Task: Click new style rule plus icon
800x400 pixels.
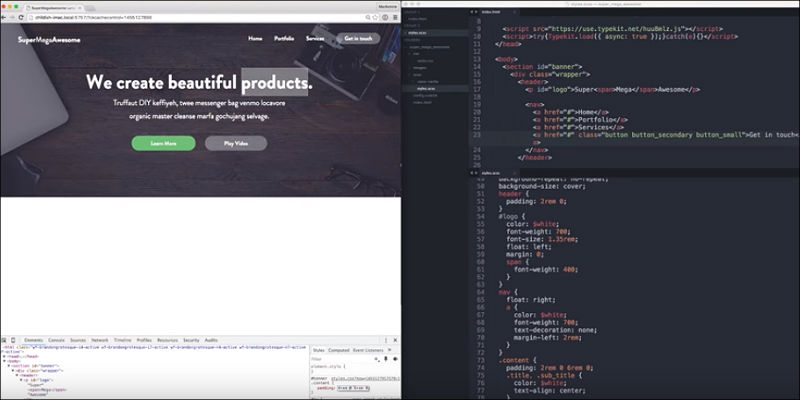Action: tap(378, 359)
